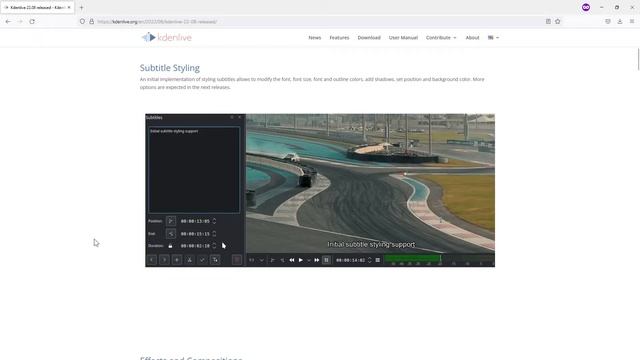Open the Features page
Screen dimensions: 640x360
[x=339, y=38]
